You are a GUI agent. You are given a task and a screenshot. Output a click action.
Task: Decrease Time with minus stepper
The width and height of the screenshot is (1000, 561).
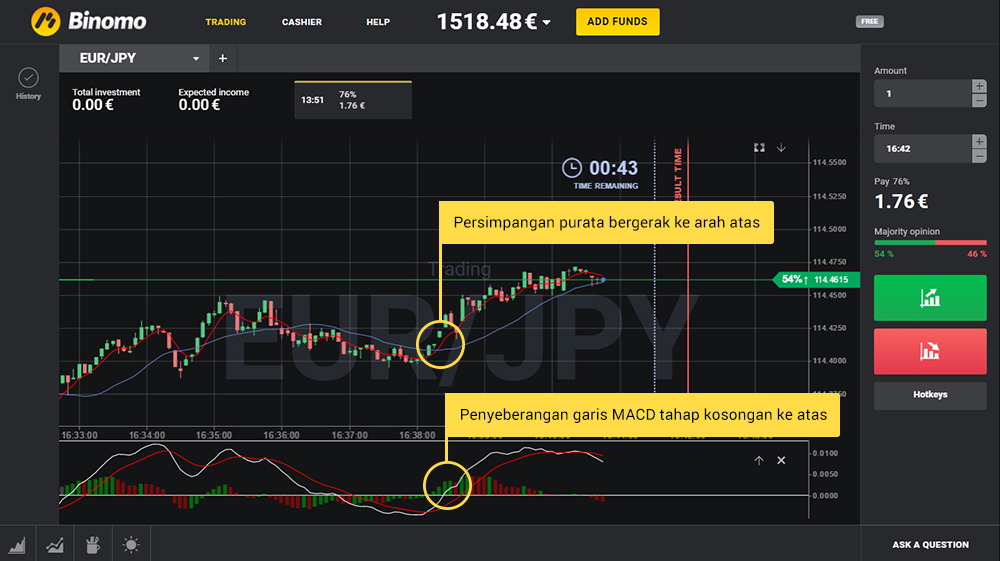tap(980, 156)
